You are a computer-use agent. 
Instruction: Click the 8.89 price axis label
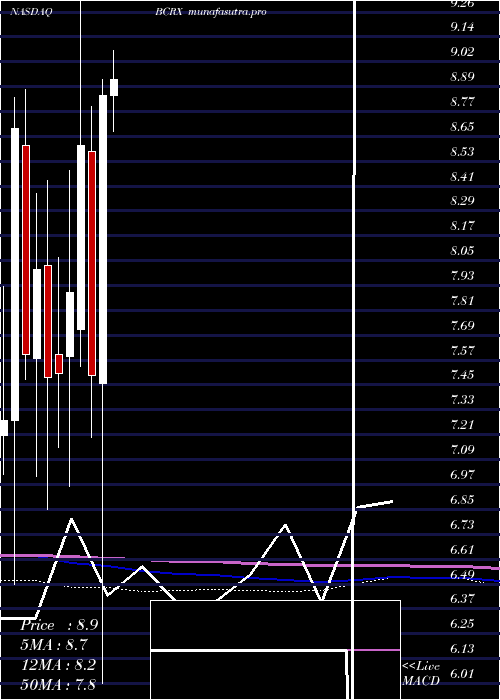pyautogui.click(x=462, y=77)
